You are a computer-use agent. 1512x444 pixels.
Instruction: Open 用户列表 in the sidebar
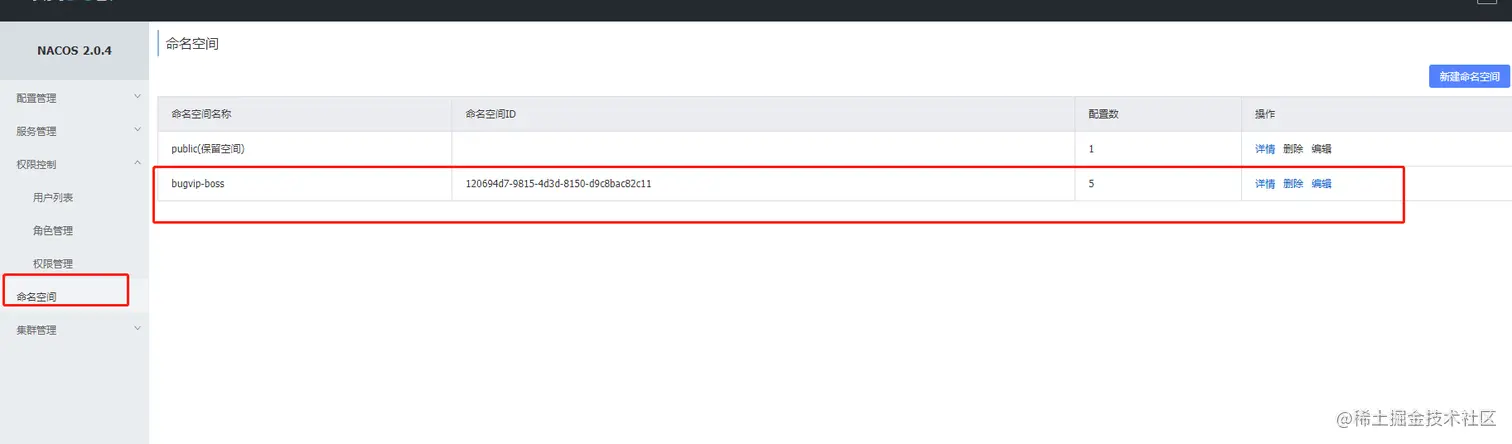(53, 197)
